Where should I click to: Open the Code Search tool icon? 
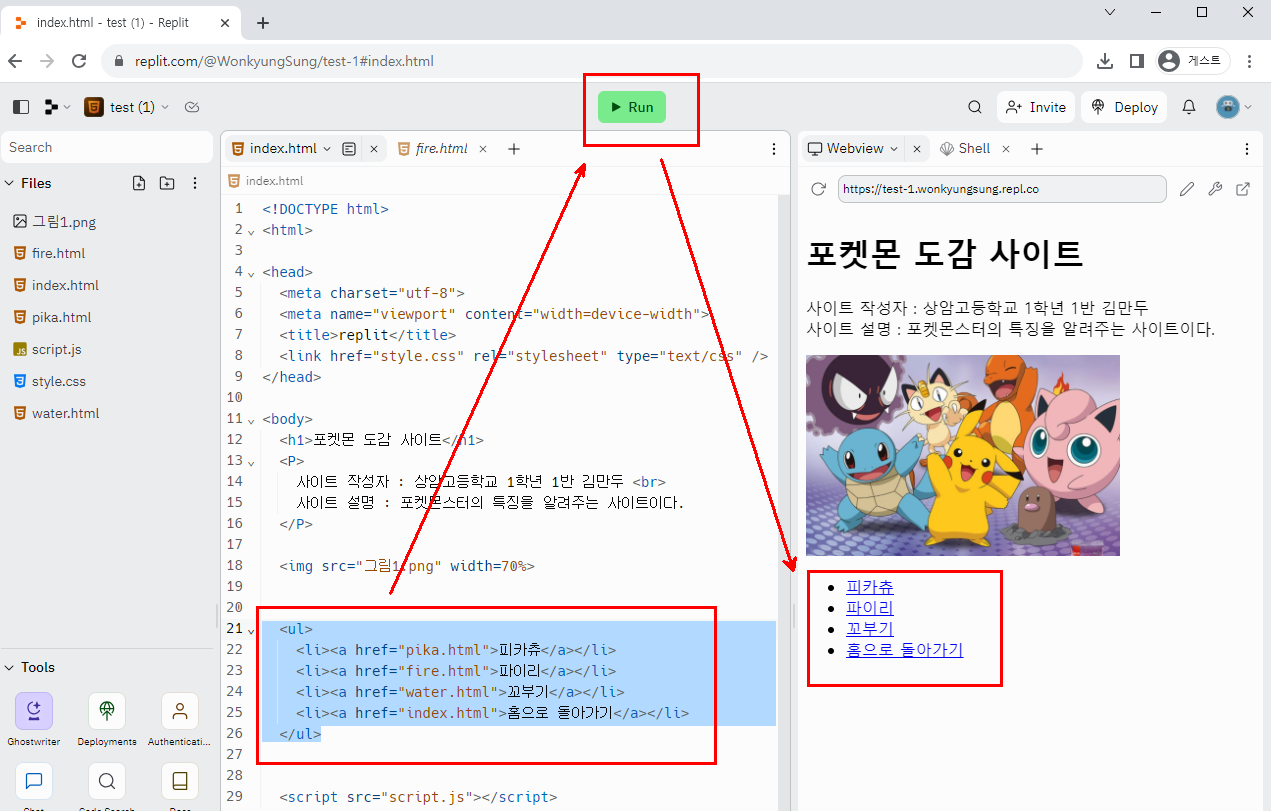(107, 781)
